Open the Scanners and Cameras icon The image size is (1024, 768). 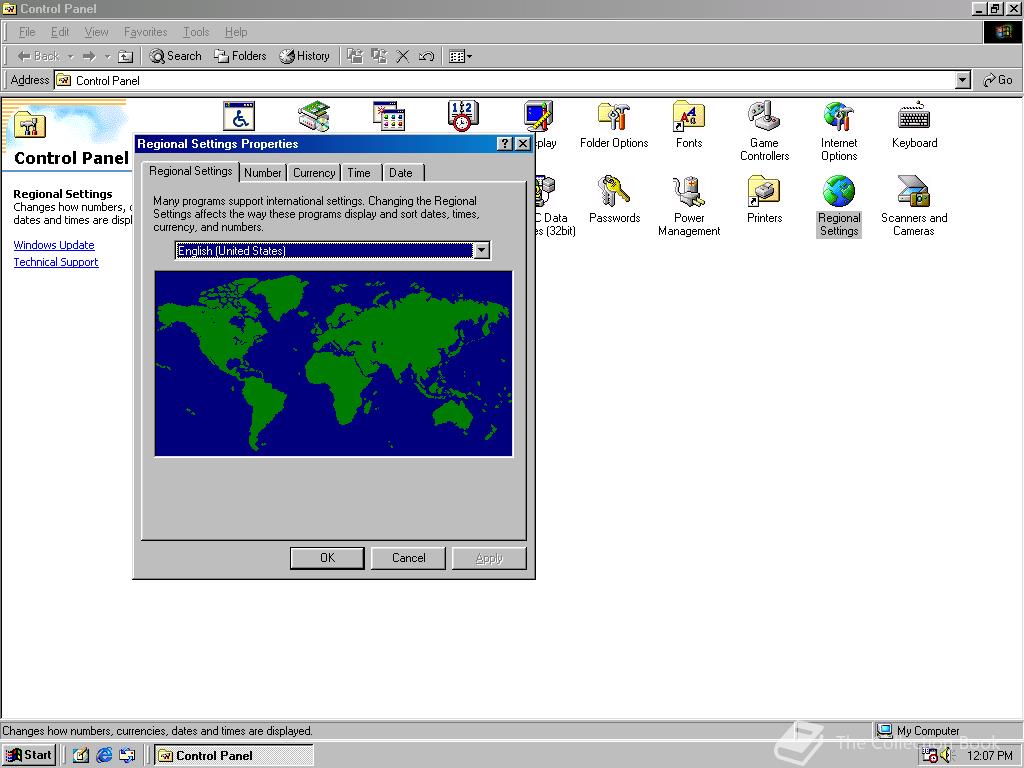pos(913,192)
